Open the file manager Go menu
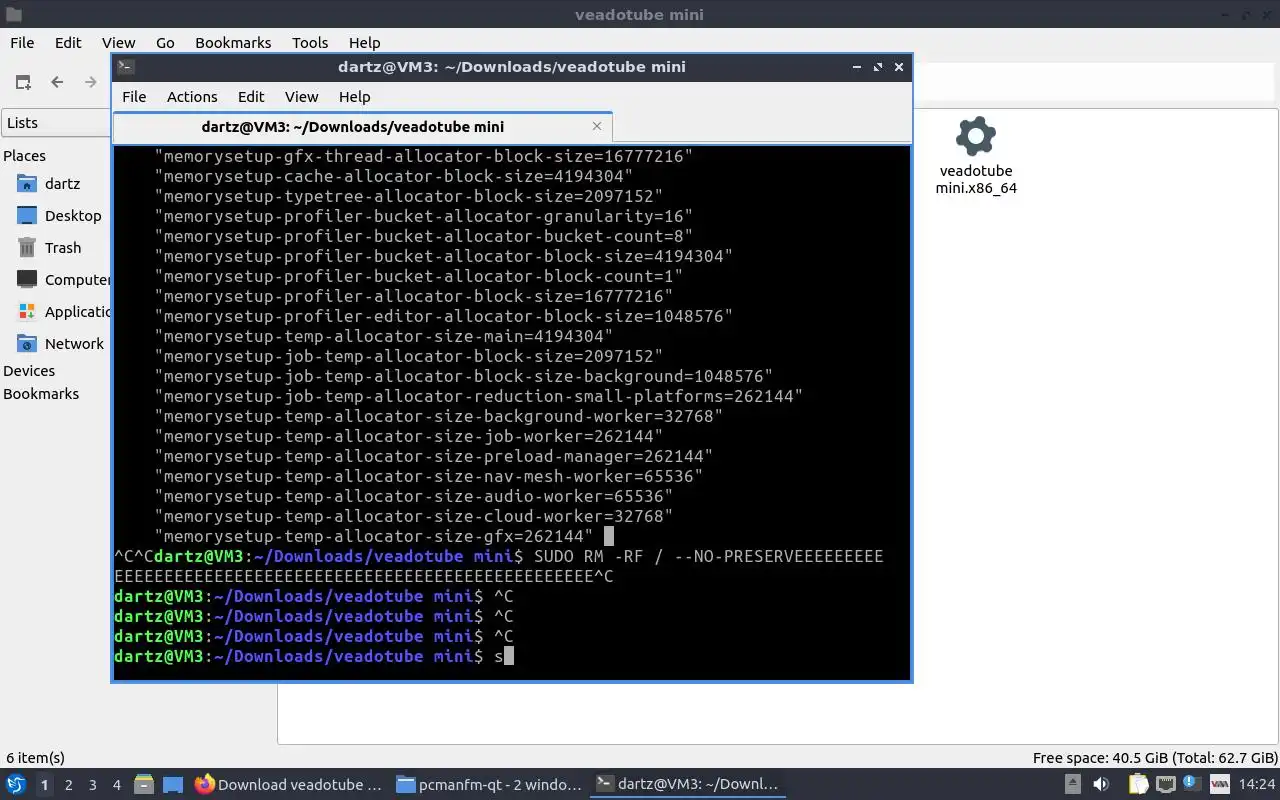This screenshot has height=800, width=1280. [165, 43]
